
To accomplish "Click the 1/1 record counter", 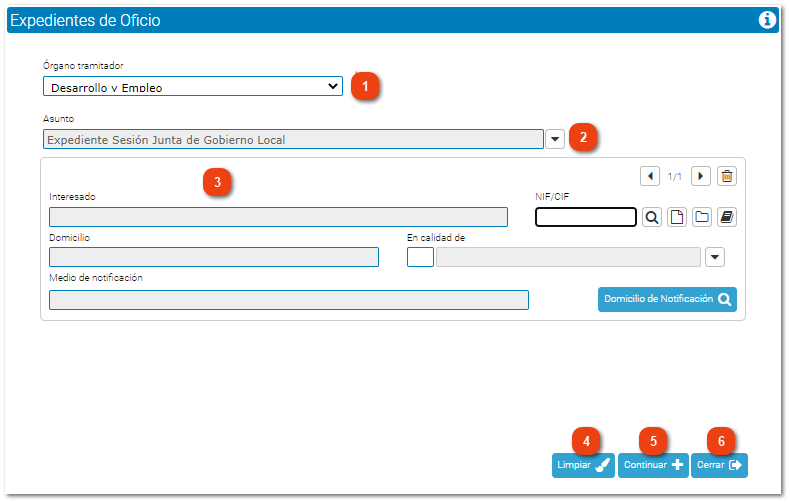I will (x=675, y=177).
